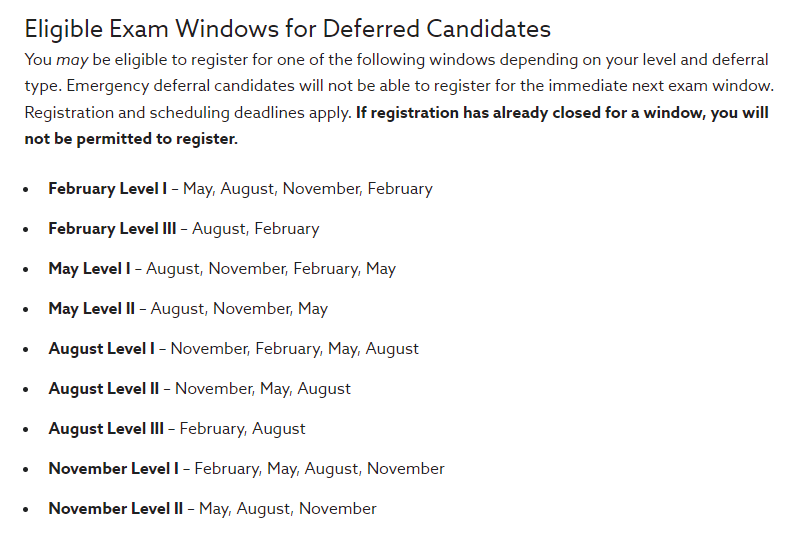Viewport: 786px width, 534px height.
Task: Click 'Registration and scheduling deadlines apply' text
Action: (188, 112)
